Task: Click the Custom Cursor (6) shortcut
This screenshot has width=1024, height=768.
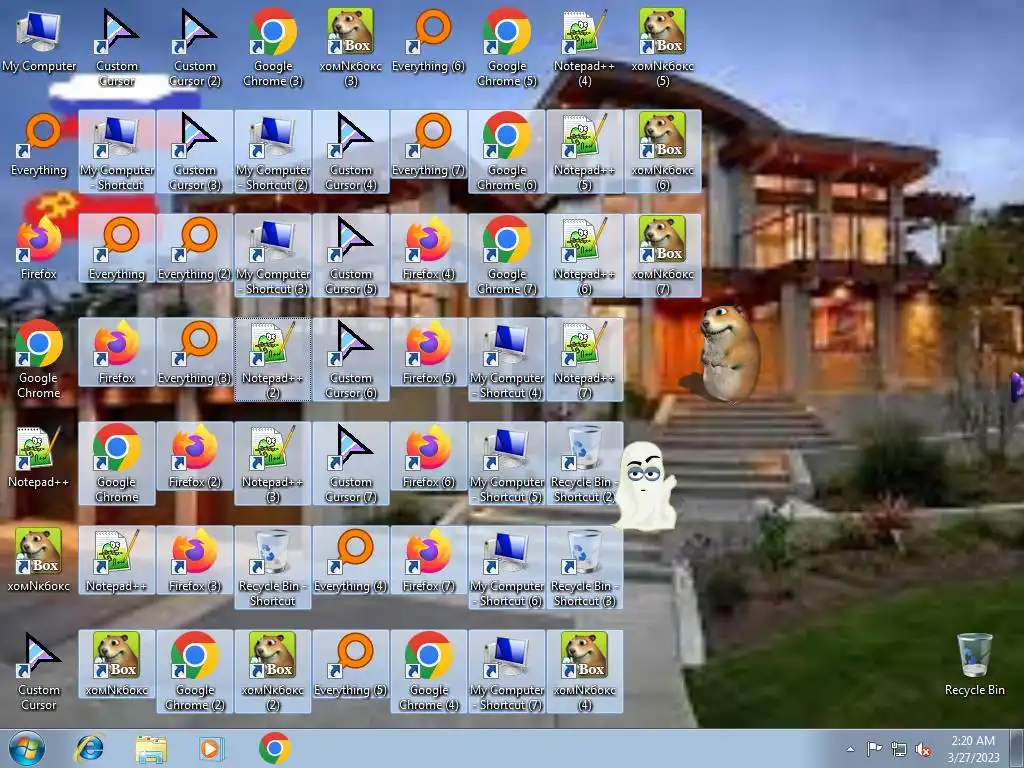Action: point(351,359)
